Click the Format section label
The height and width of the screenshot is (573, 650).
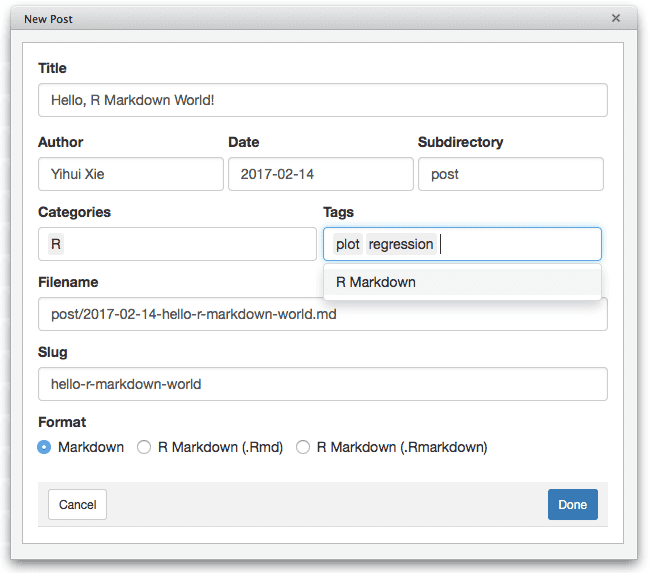click(x=62, y=422)
